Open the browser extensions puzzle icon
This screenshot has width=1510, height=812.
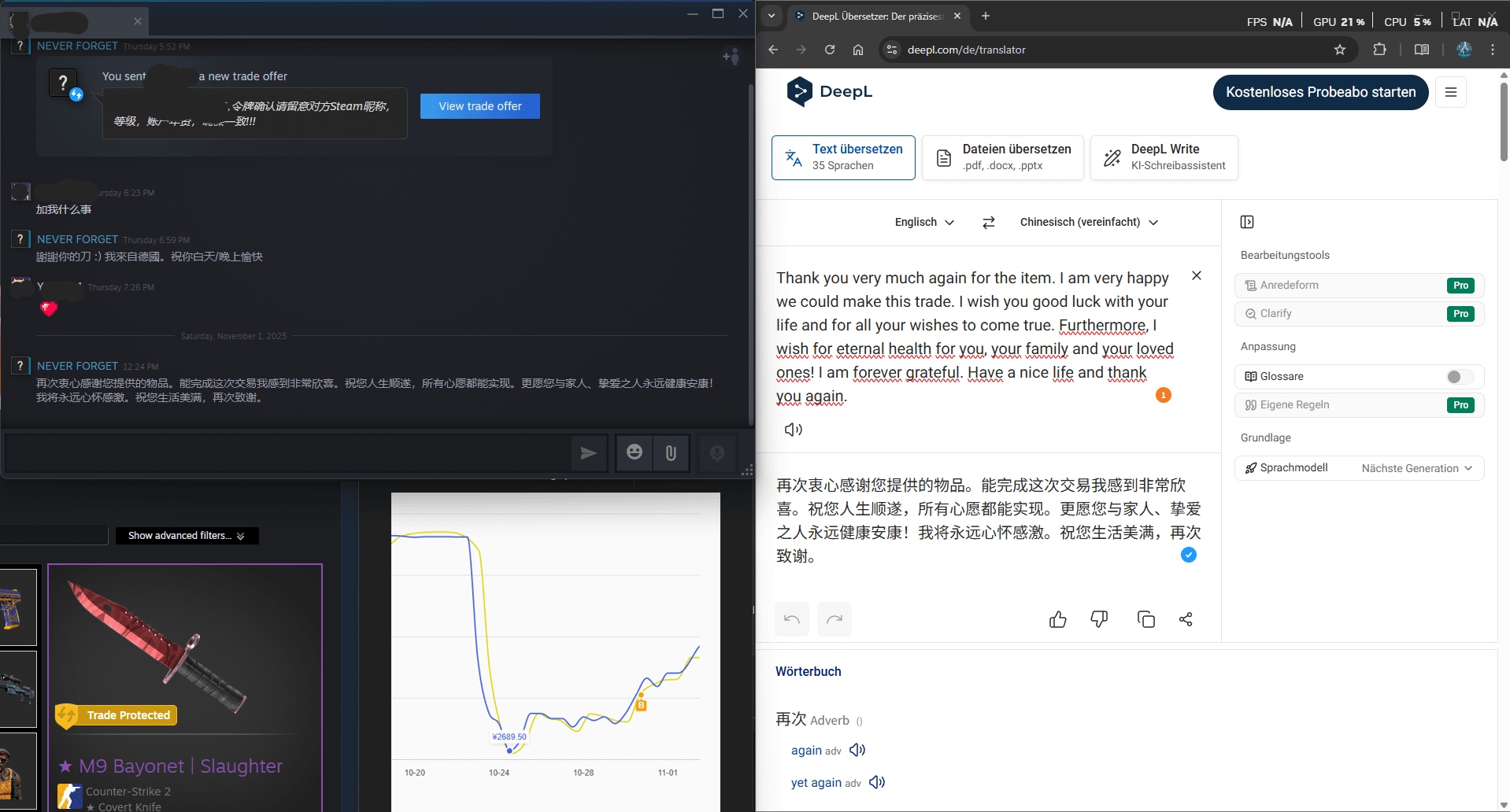point(1379,50)
